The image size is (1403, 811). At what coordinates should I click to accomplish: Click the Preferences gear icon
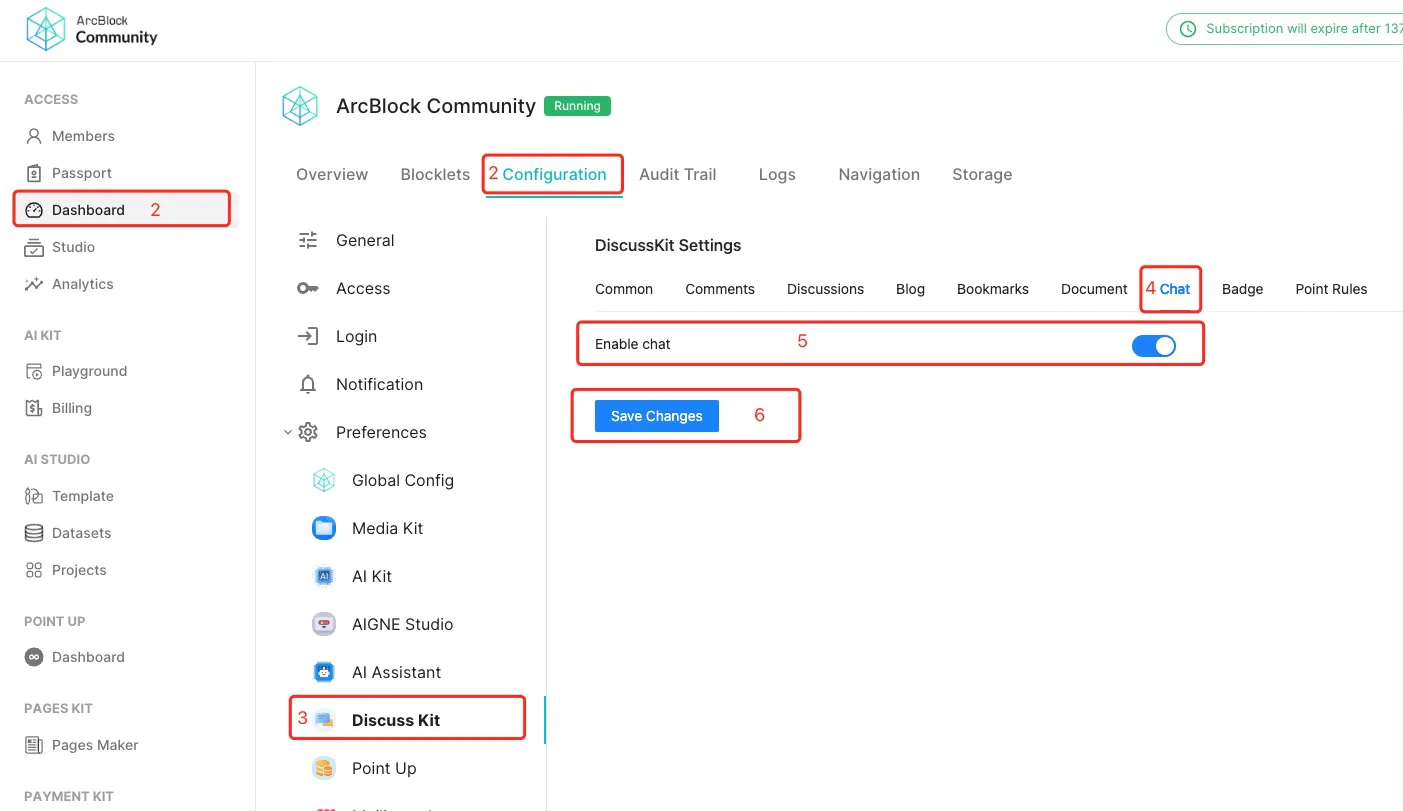point(308,432)
